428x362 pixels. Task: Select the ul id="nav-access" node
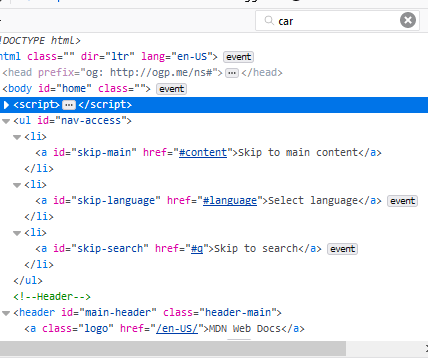[x=72, y=121]
